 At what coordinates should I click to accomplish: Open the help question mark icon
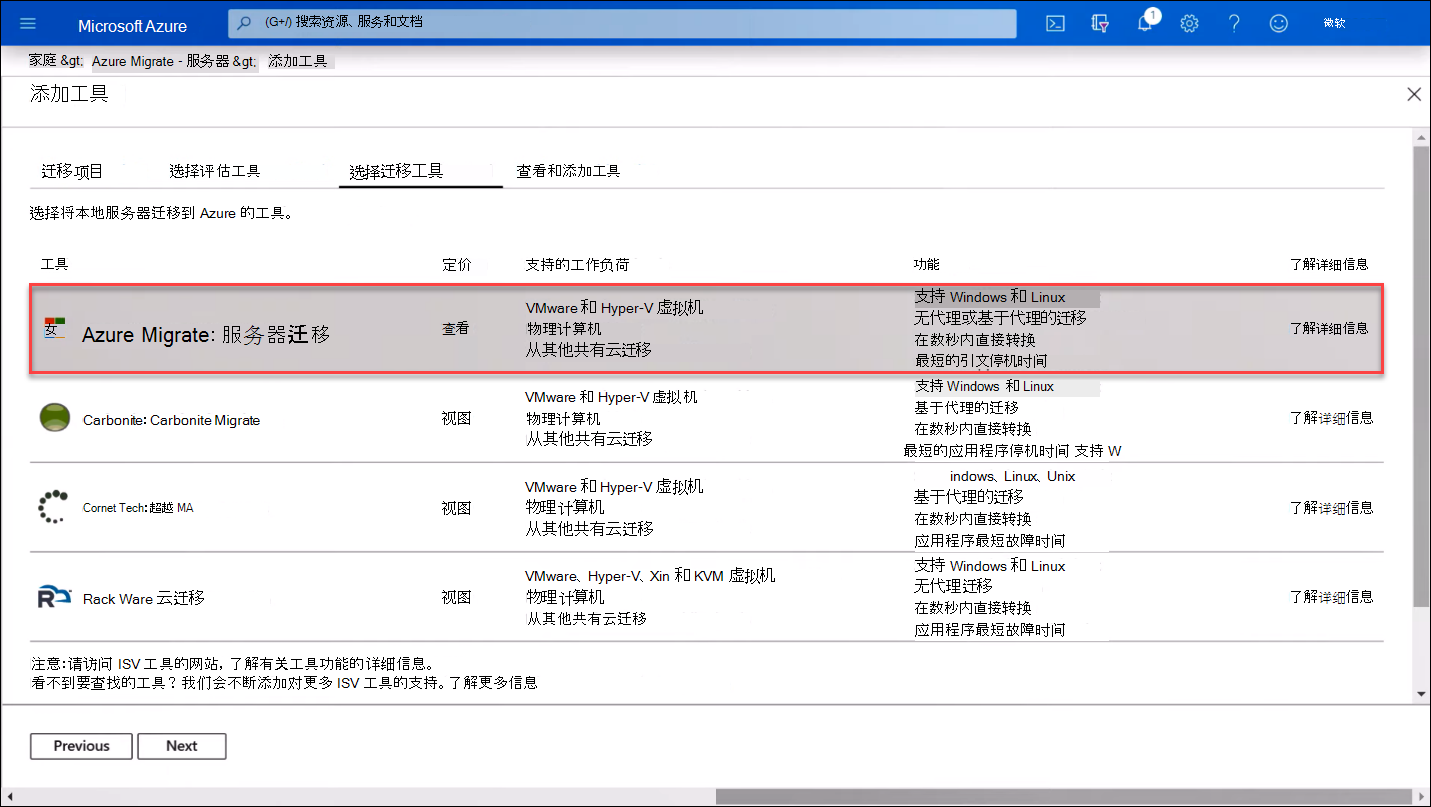1234,24
